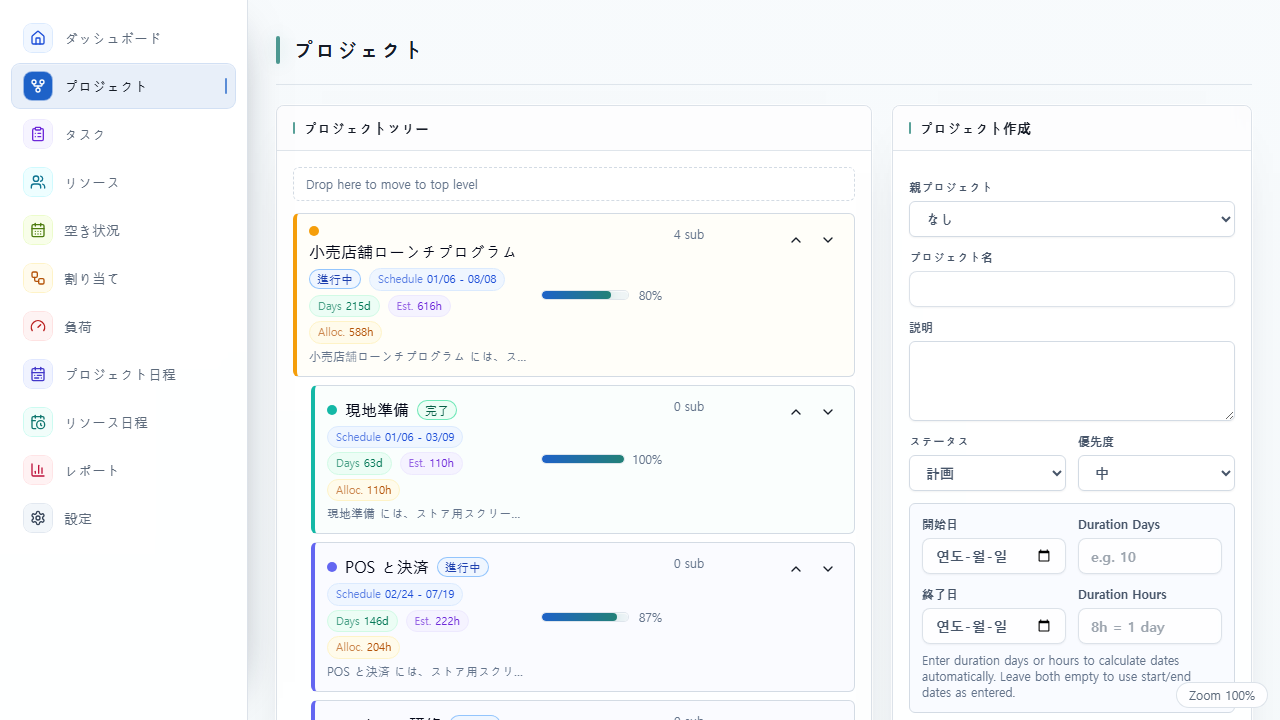Click the プロジェクト名 input field
This screenshot has height=720, width=1280.
[1072, 289]
